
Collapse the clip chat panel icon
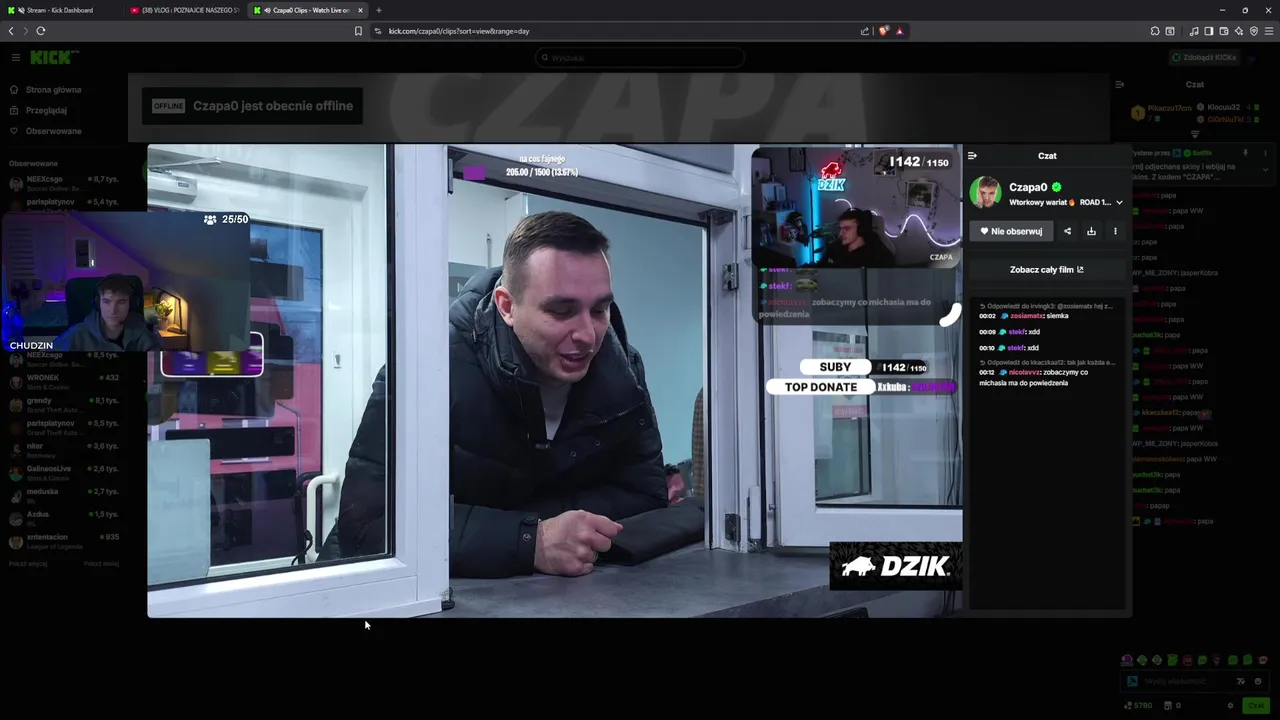point(972,156)
